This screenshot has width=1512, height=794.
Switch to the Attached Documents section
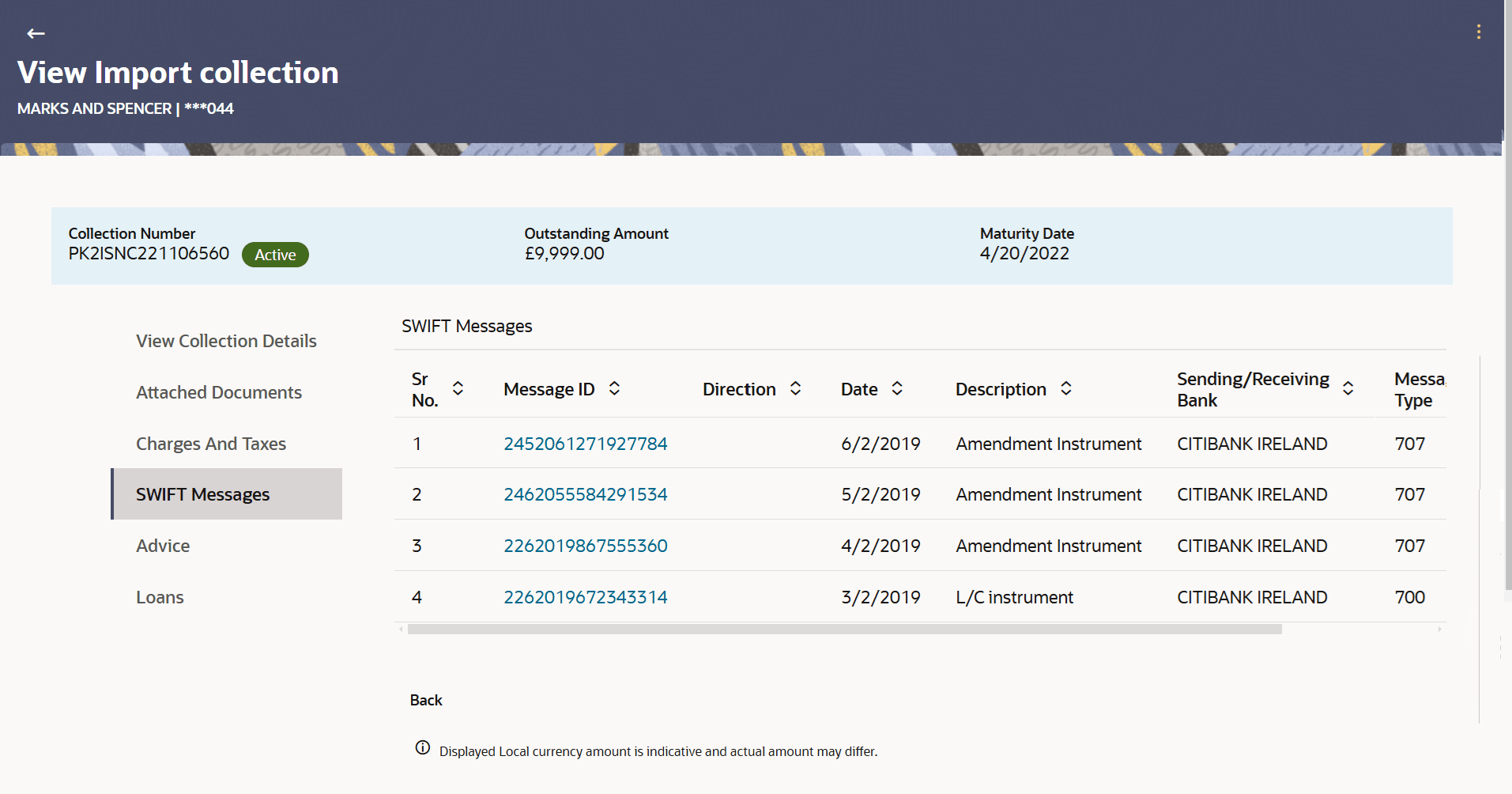coord(218,391)
